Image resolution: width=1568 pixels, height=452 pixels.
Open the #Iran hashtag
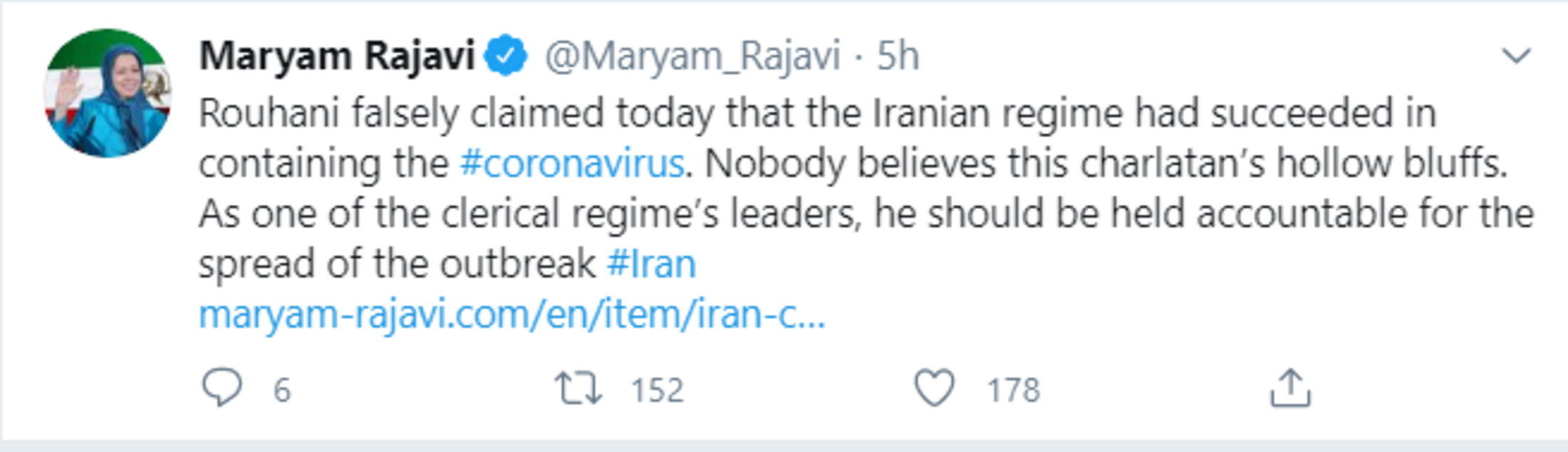(x=651, y=264)
